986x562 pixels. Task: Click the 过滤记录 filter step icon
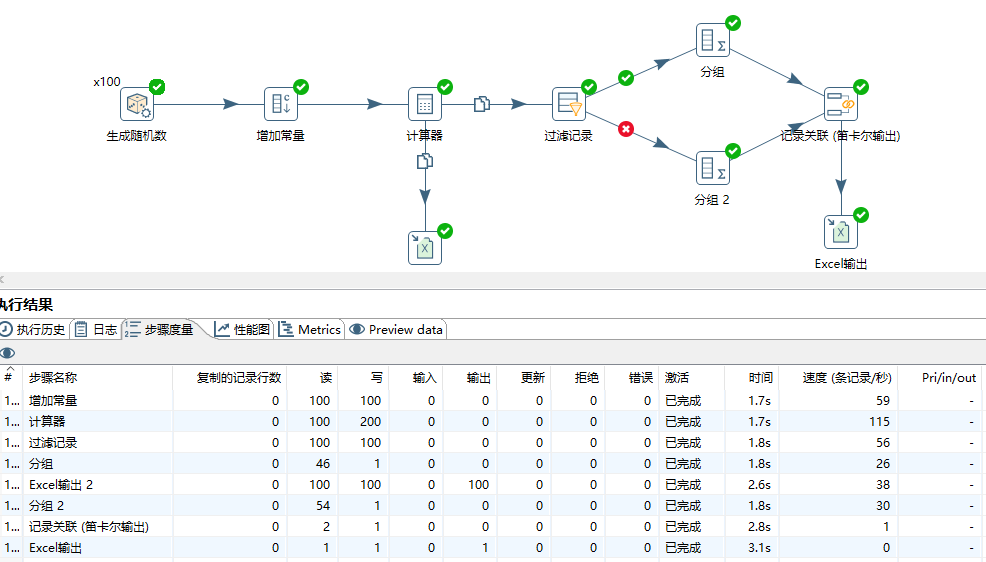[x=568, y=104]
